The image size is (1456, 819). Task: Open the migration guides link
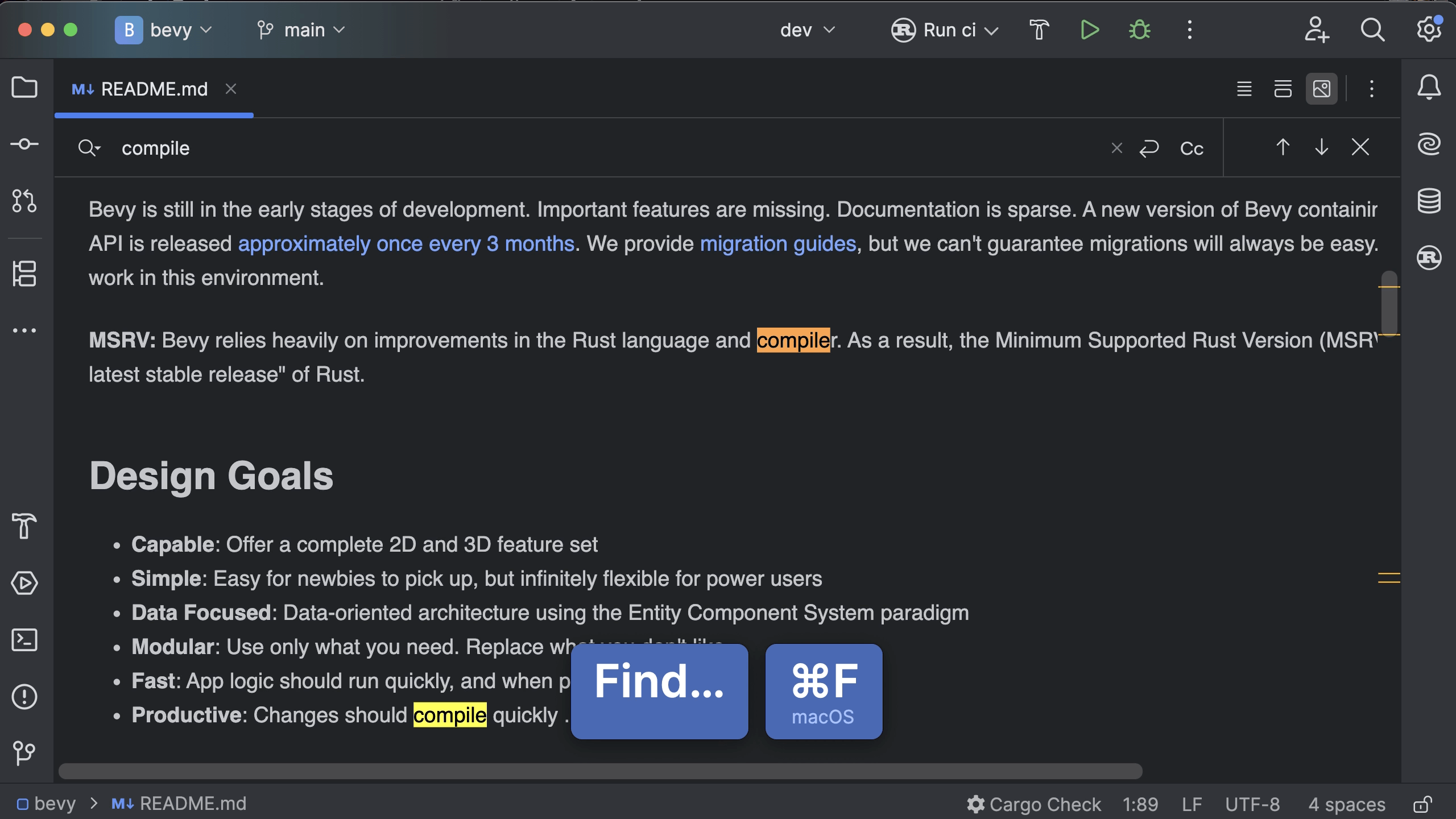[777, 244]
